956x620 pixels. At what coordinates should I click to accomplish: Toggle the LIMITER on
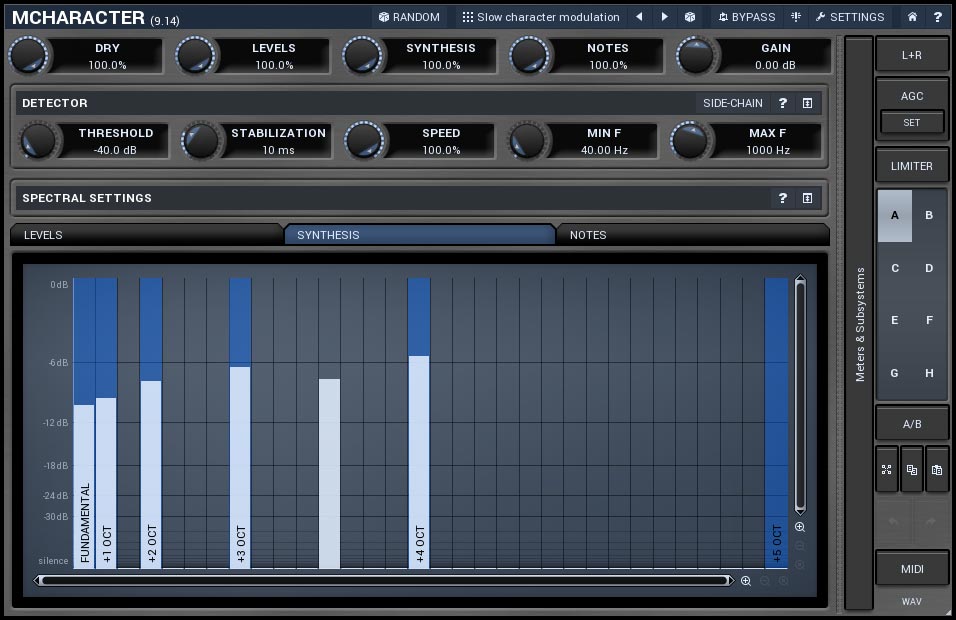(912, 166)
